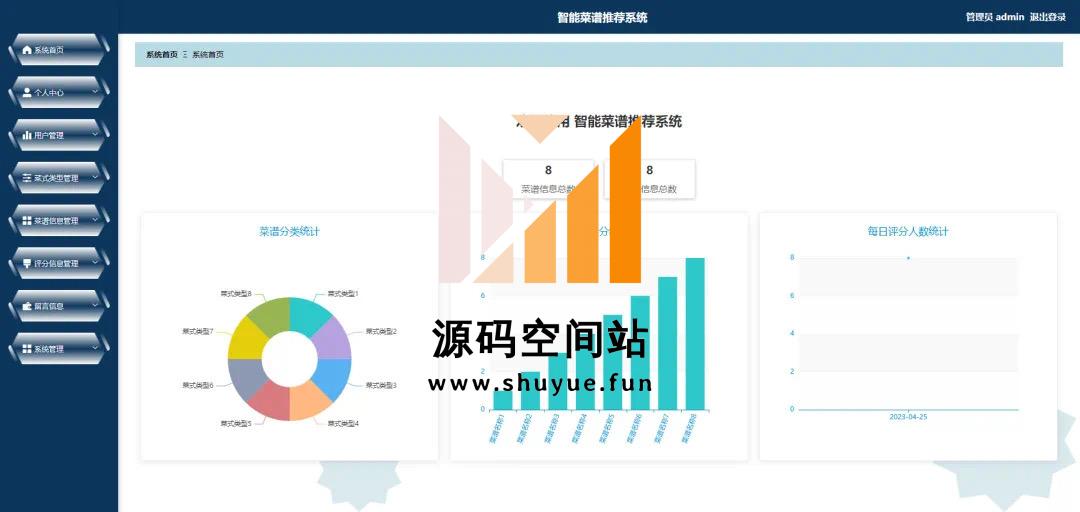Click the icon beside 留言信息
1080x512 pixels.
pyautogui.click(x=27, y=307)
